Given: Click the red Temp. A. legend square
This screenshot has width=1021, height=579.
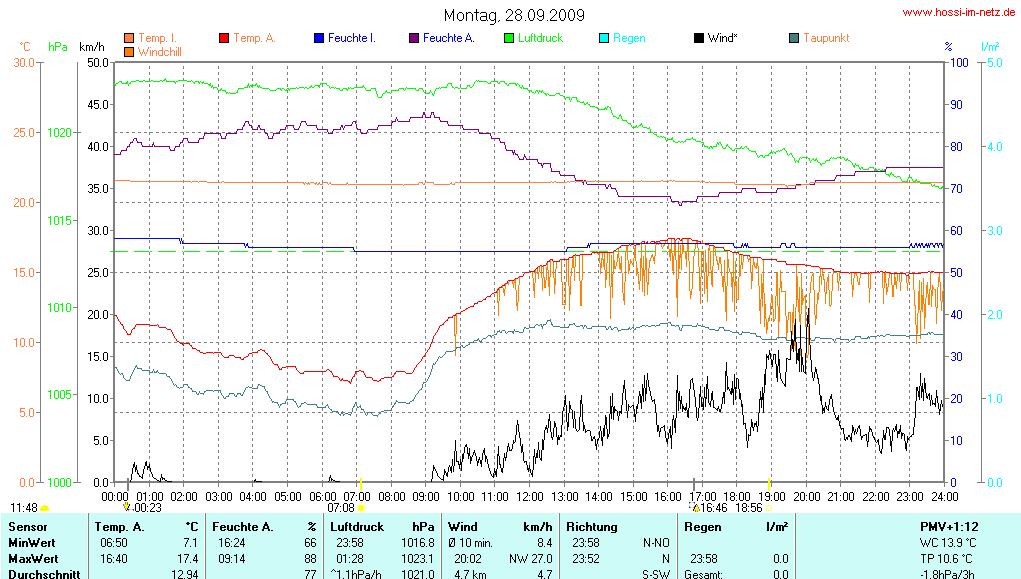Looking at the screenshot, I should pyautogui.click(x=224, y=38).
